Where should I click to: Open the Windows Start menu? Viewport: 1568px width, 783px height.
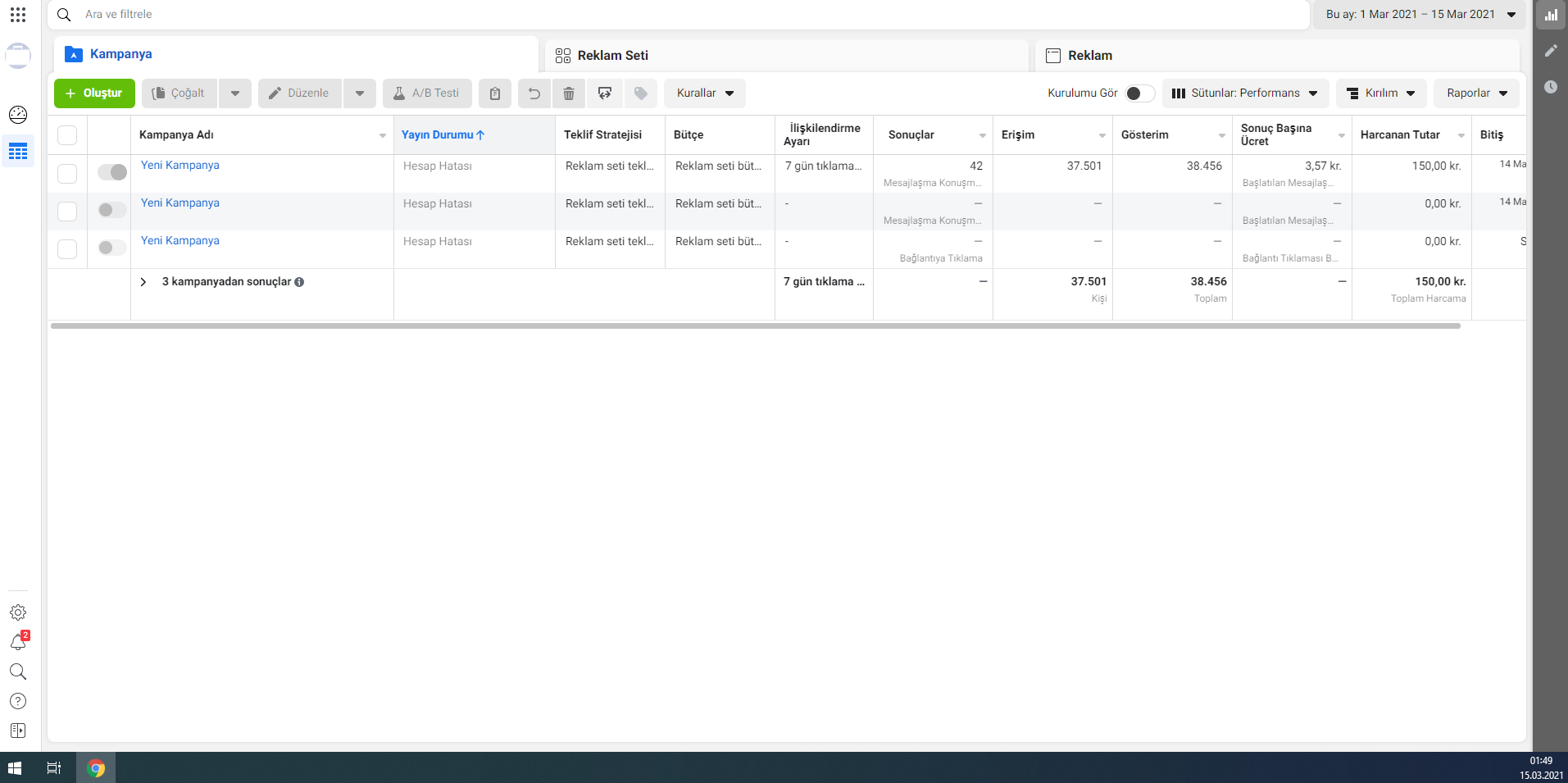[x=14, y=768]
